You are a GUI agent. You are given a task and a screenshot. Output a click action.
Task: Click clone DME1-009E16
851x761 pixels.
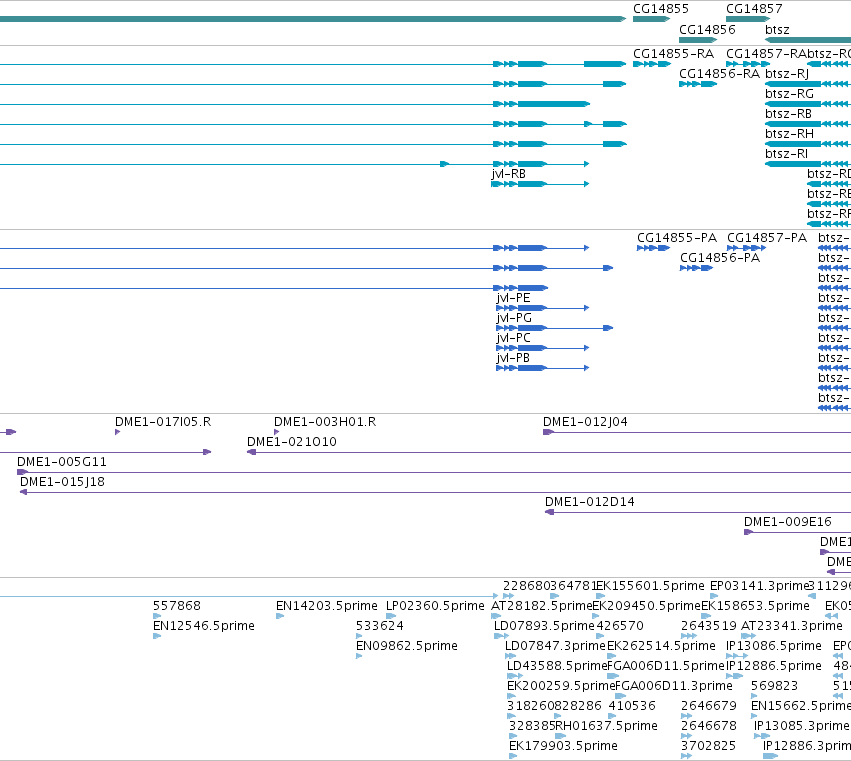click(788, 522)
